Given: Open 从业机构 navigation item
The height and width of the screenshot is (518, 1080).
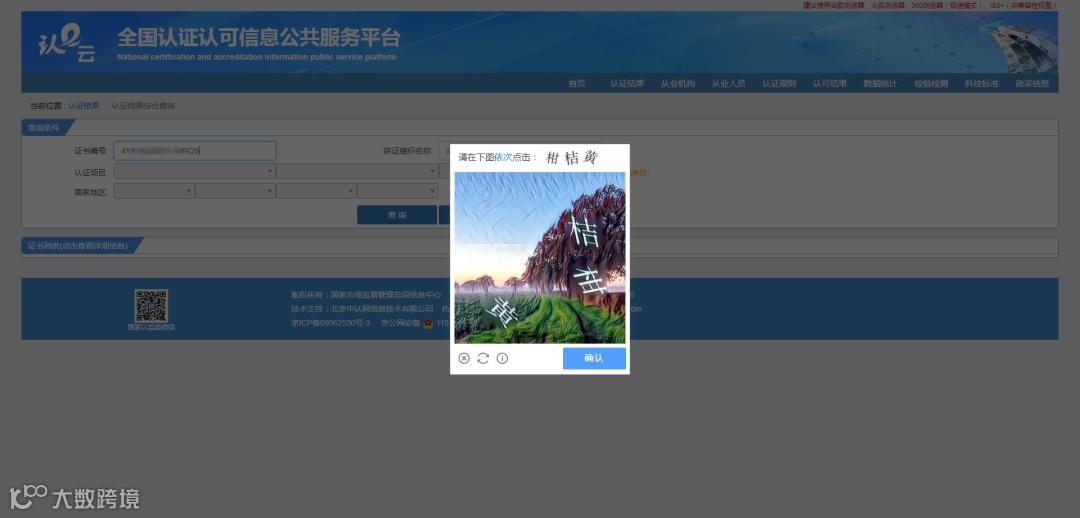Looking at the screenshot, I should tap(678, 83).
